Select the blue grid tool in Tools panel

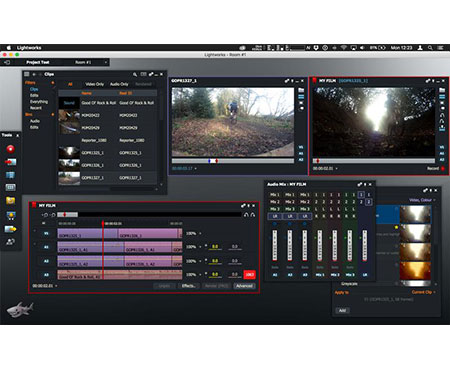coord(11,175)
